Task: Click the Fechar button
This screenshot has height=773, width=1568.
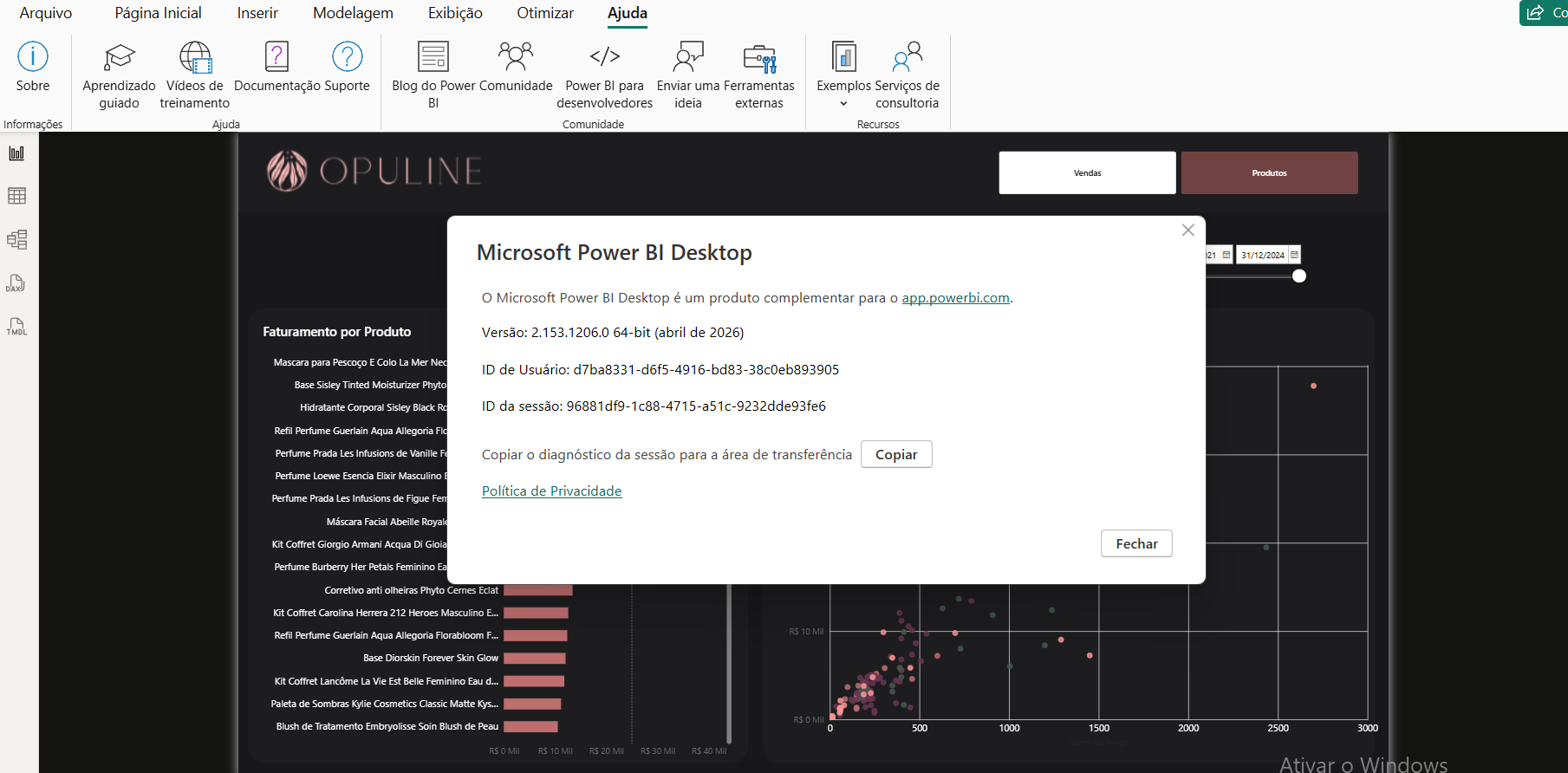Action: 1136,543
